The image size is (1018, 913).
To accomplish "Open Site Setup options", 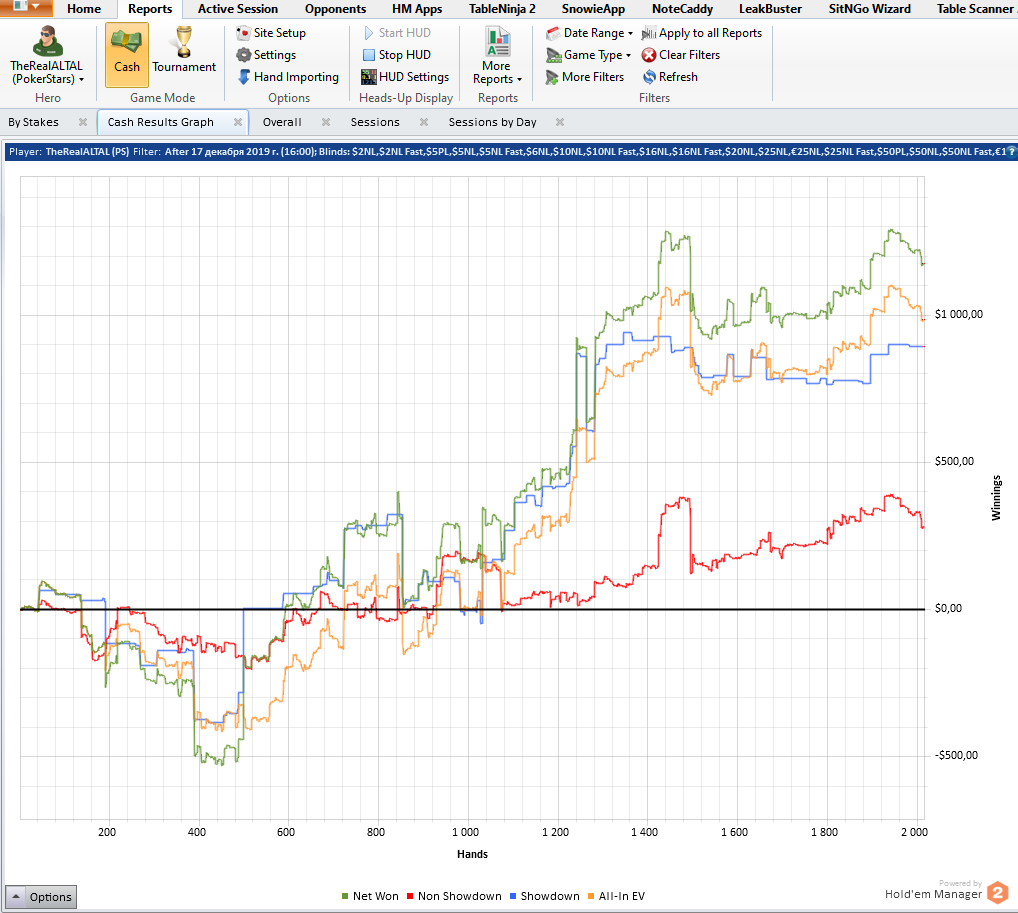I will coord(271,33).
